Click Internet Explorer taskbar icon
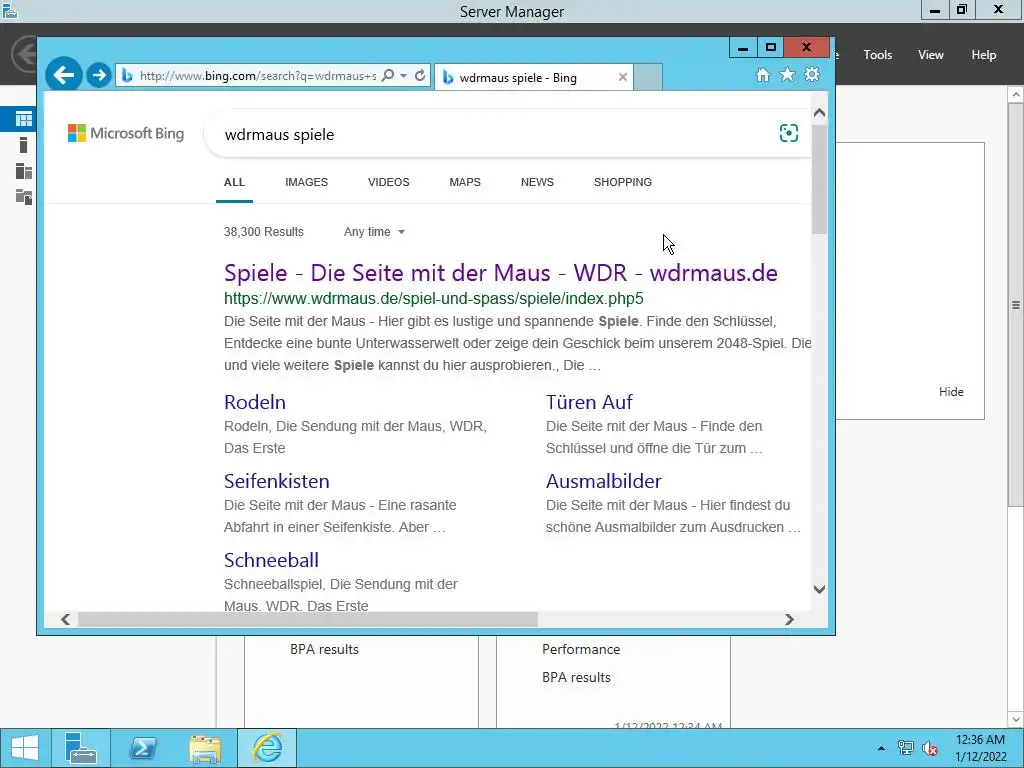Viewport: 1024px width, 768px height. pyautogui.click(x=267, y=748)
